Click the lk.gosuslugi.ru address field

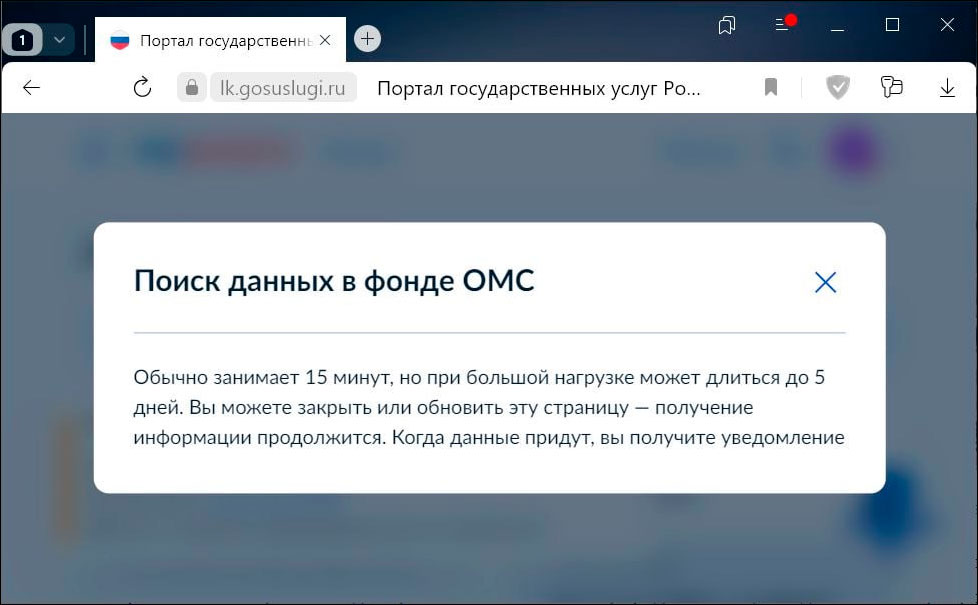point(284,87)
